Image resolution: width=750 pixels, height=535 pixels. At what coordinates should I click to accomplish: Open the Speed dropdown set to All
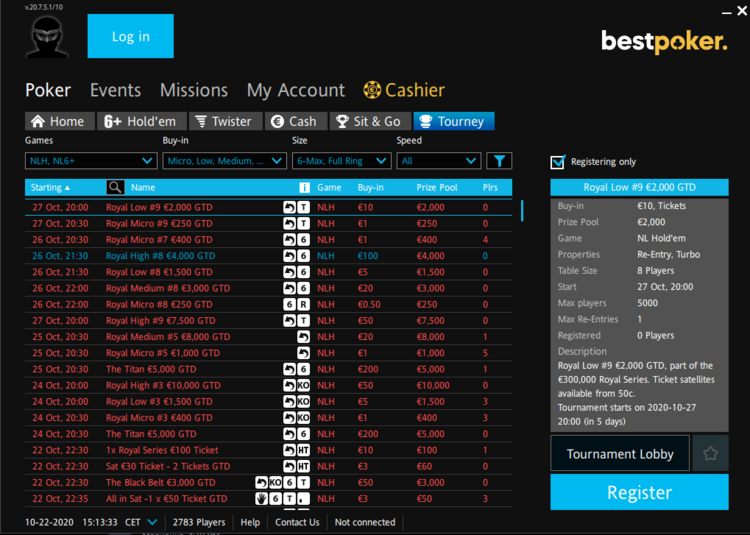click(x=439, y=161)
